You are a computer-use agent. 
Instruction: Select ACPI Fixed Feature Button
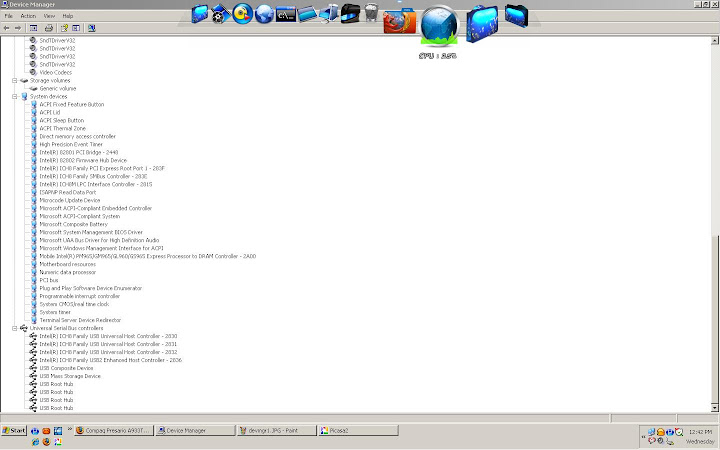click(72, 105)
